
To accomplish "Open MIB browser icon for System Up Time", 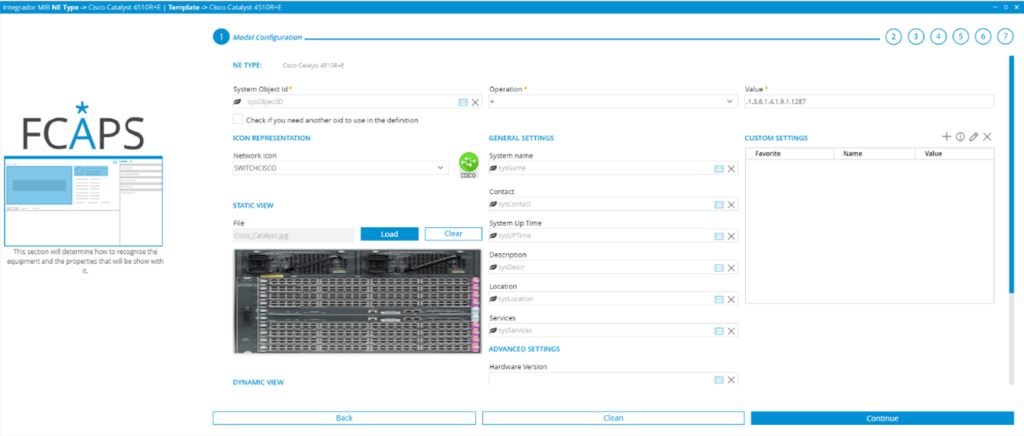I will click(718, 236).
